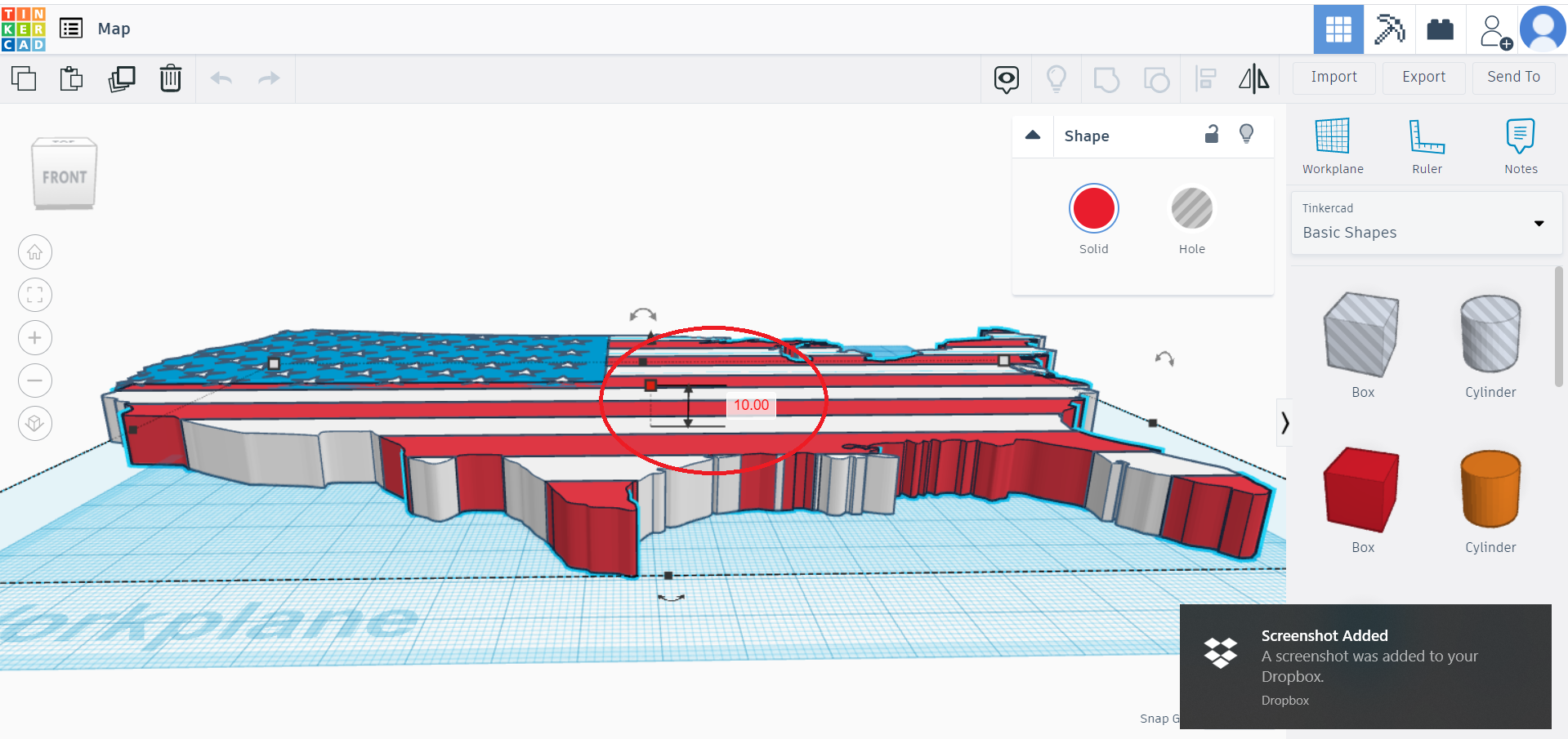Redo the last action
The image size is (1568, 739).
pos(269,78)
